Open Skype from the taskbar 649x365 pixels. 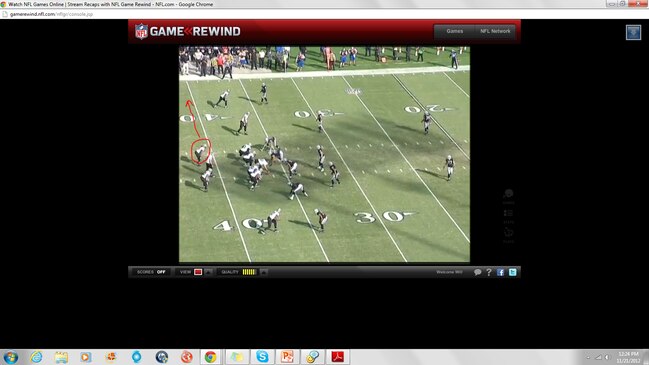[262, 356]
